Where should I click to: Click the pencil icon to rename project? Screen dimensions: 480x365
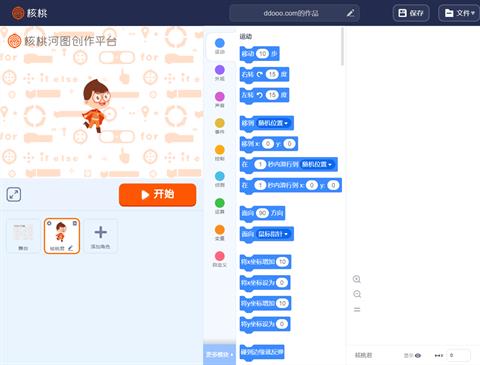[x=350, y=13]
